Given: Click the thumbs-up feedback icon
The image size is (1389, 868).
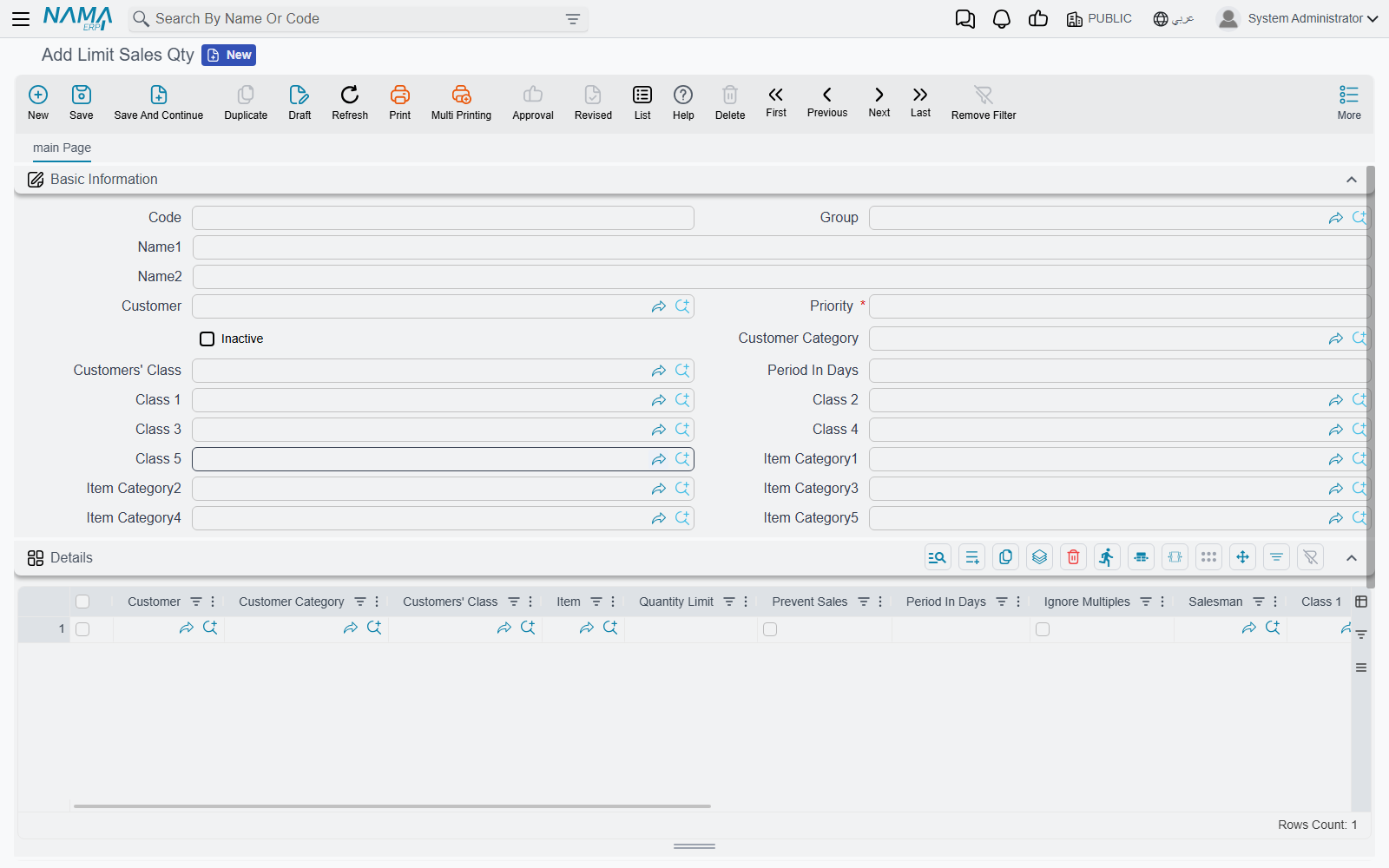Looking at the screenshot, I should pyautogui.click(x=1038, y=19).
